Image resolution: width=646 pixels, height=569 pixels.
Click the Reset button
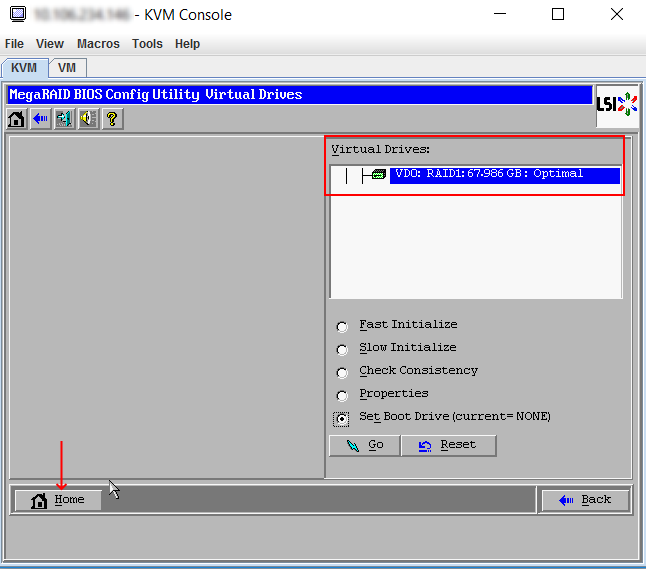pyautogui.click(x=448, y=445)
